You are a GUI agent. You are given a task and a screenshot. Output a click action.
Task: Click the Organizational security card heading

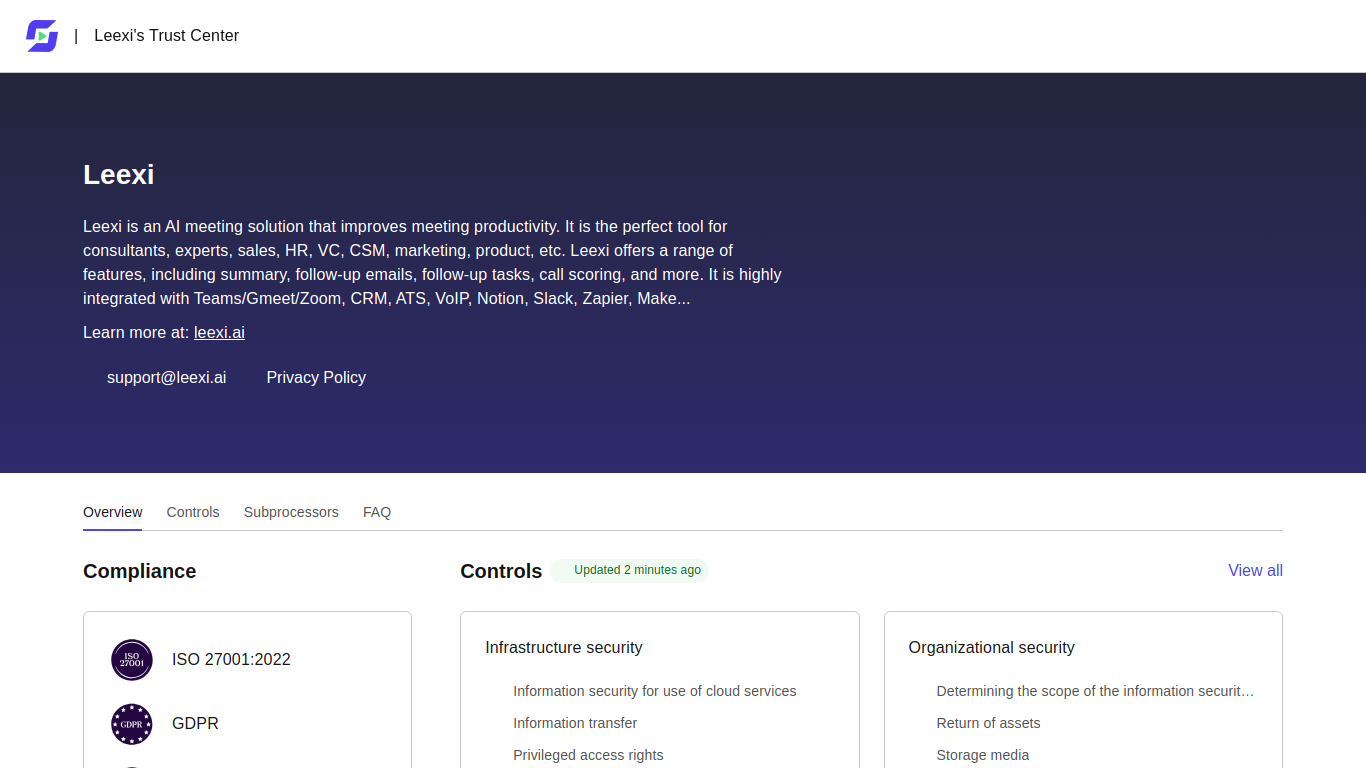coord(991,648)
